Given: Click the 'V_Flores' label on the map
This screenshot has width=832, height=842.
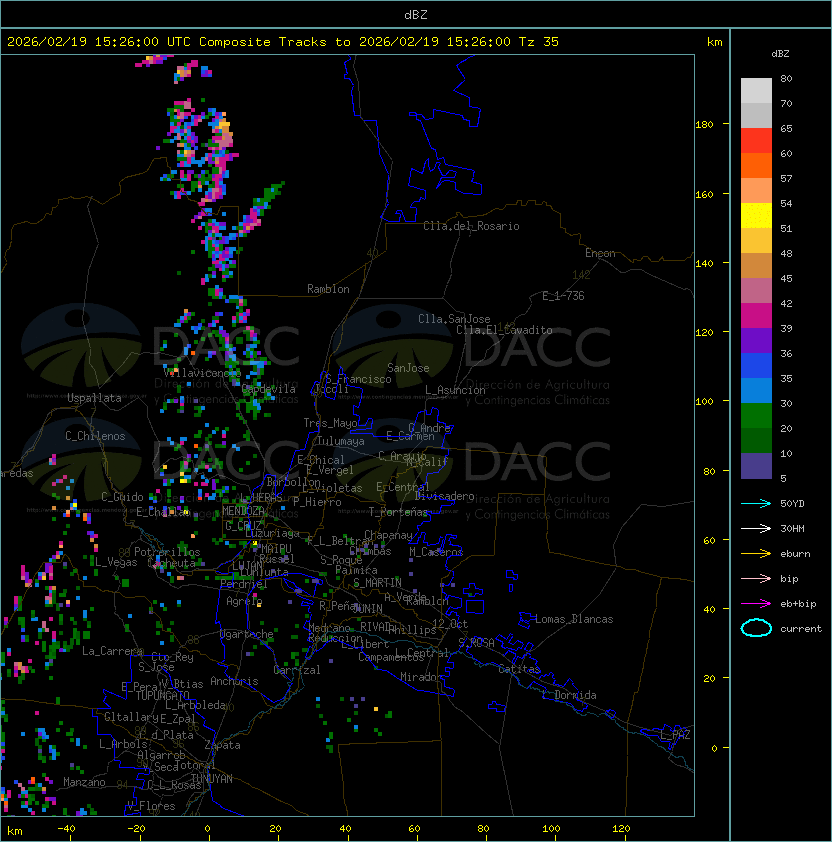Looking at the screenshot, I should click(x=151, y=806).
